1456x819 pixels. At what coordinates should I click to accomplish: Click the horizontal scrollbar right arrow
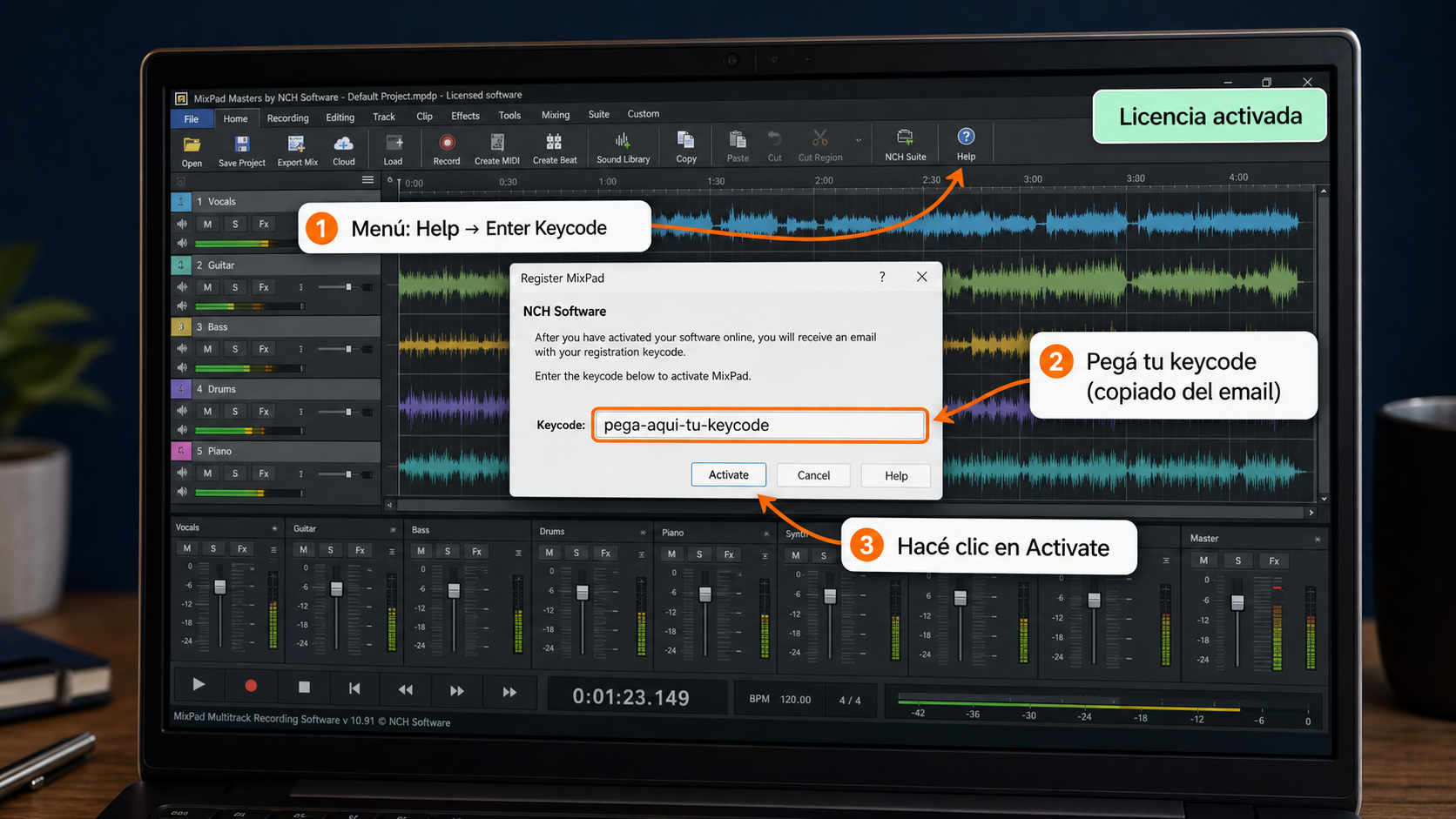point(1311,513)
